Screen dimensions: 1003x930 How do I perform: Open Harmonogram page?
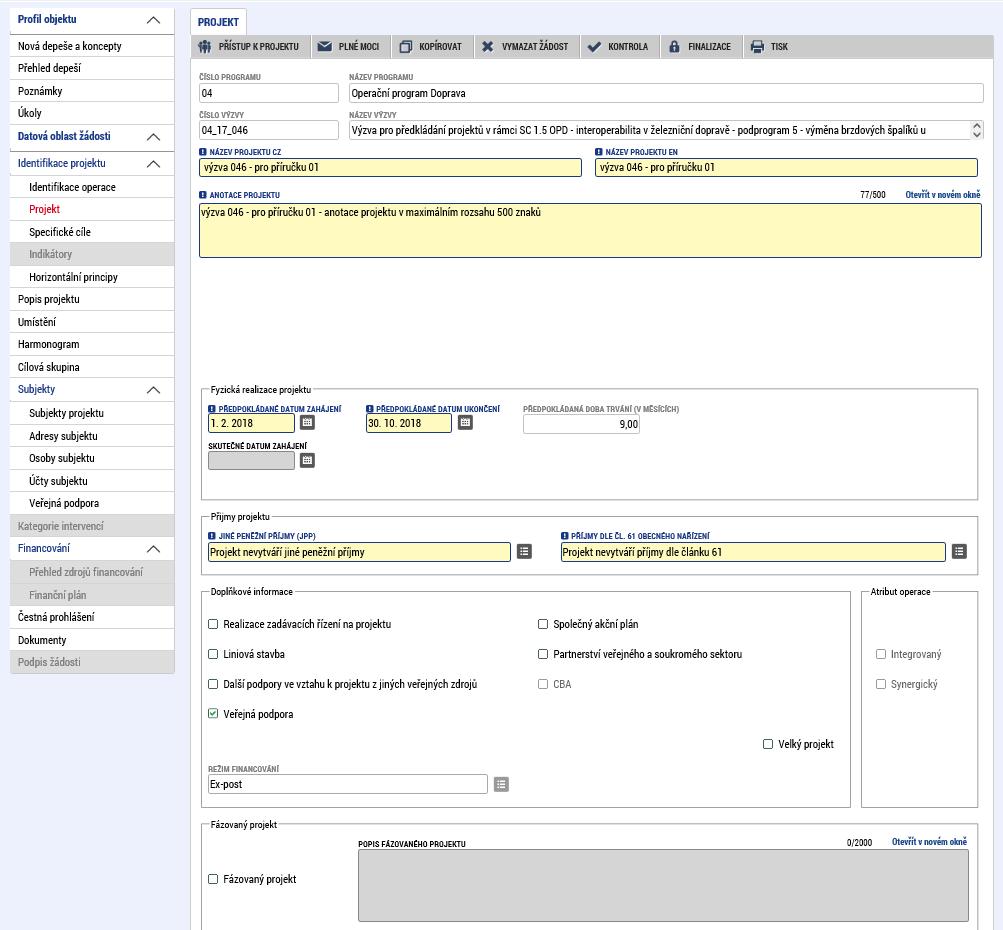click(92, 344)
